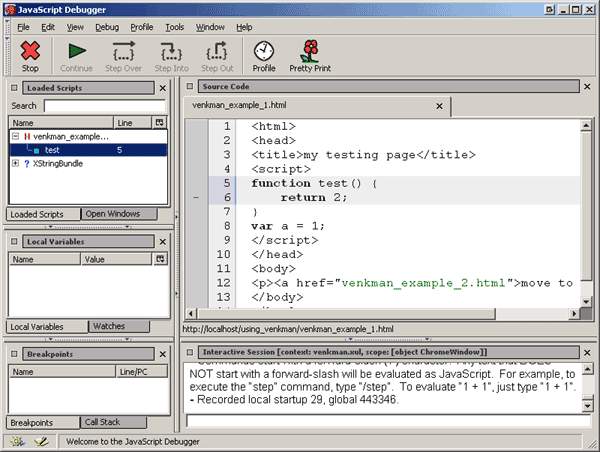Float the Breakpoints panel via its box
This screenshot has width=600, height=452.
click(x=14, y=354)
